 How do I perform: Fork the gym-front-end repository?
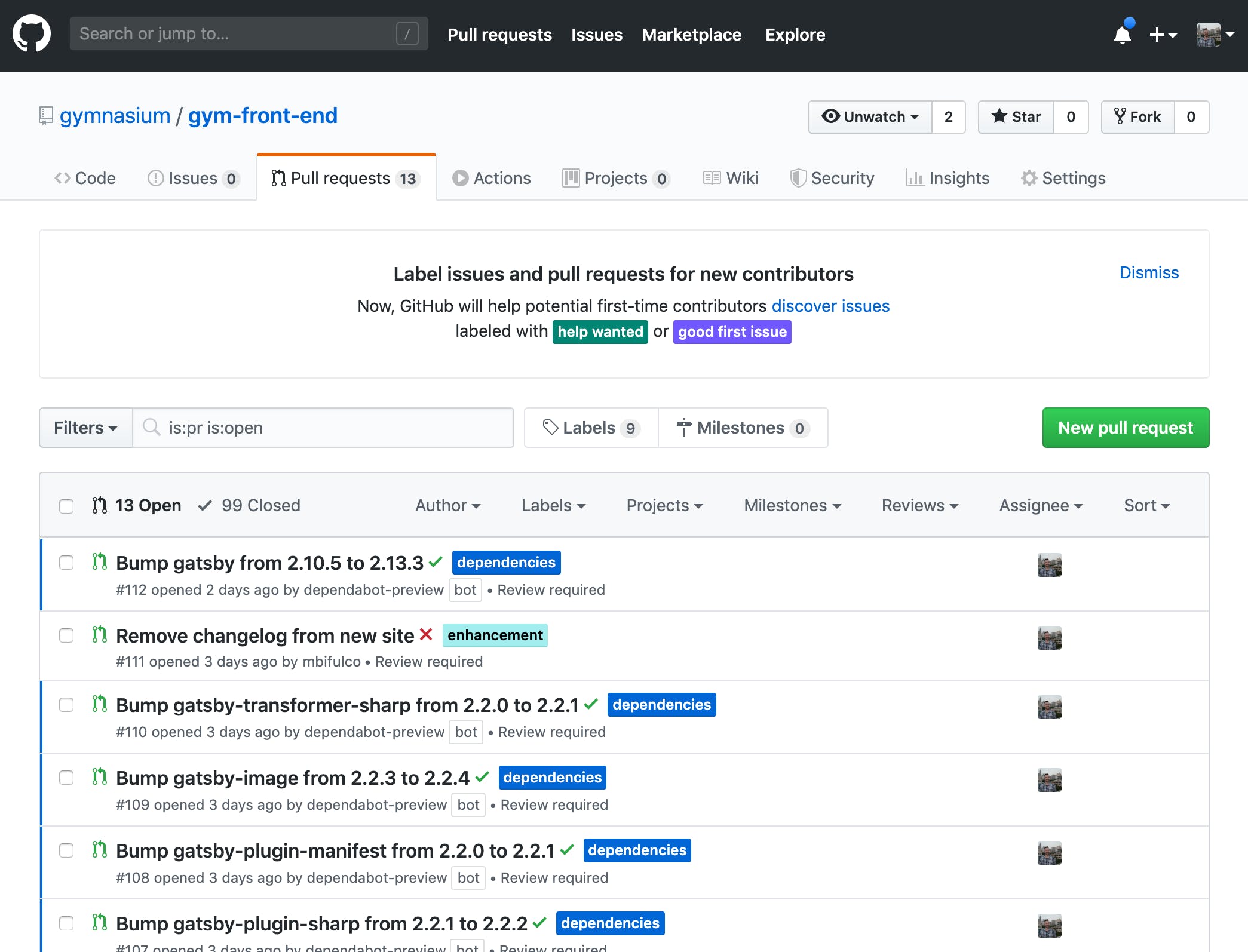1138,116
